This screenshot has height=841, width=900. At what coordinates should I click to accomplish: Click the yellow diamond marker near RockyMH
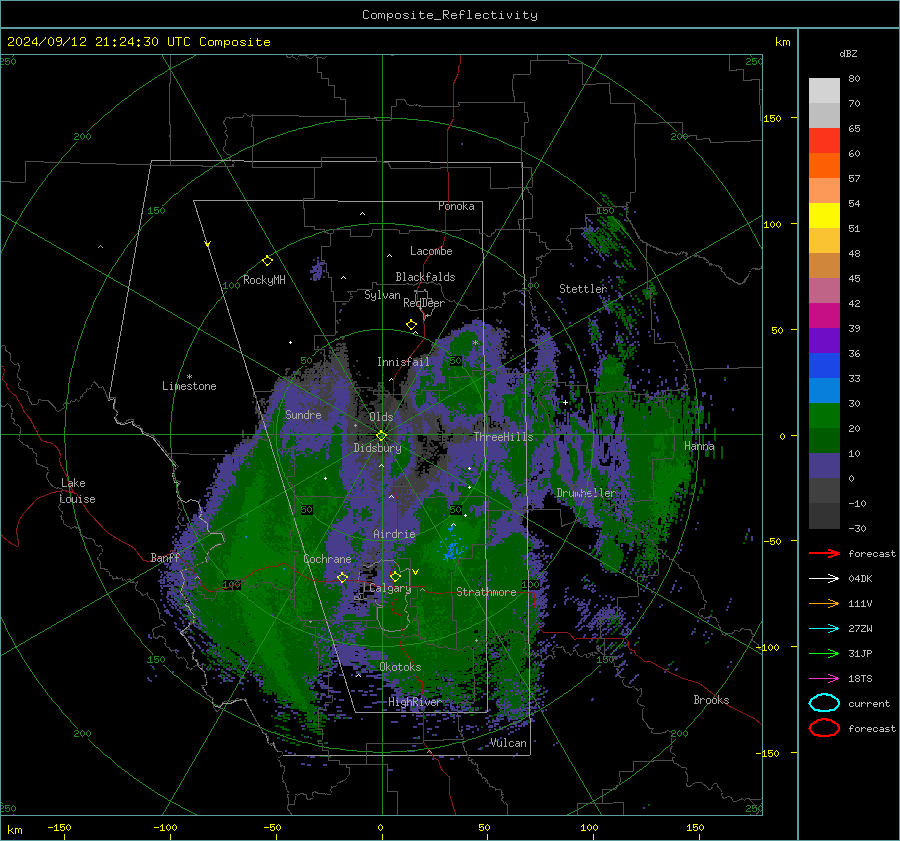tap(267, 261)
